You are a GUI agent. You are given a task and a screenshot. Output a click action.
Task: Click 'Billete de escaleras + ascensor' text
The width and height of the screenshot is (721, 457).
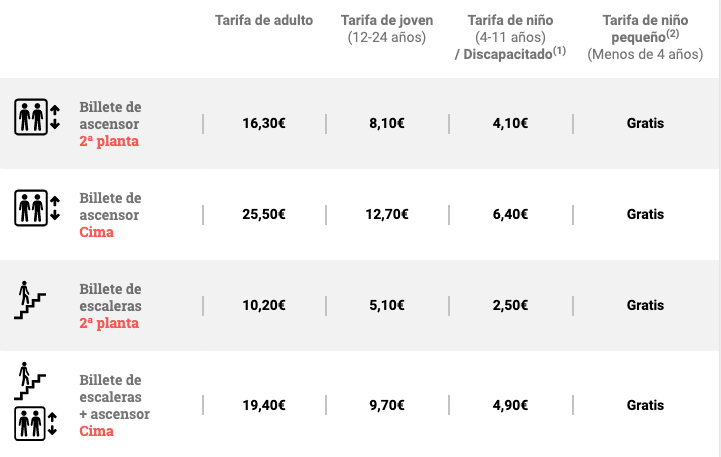(x=114, y=397)
